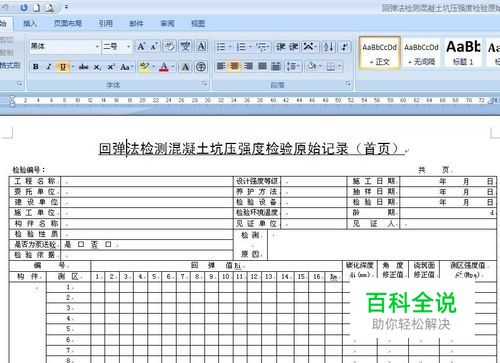Open the 段落 dialog launcher
This screenshot has width=500, height=363.
[348, 84]
